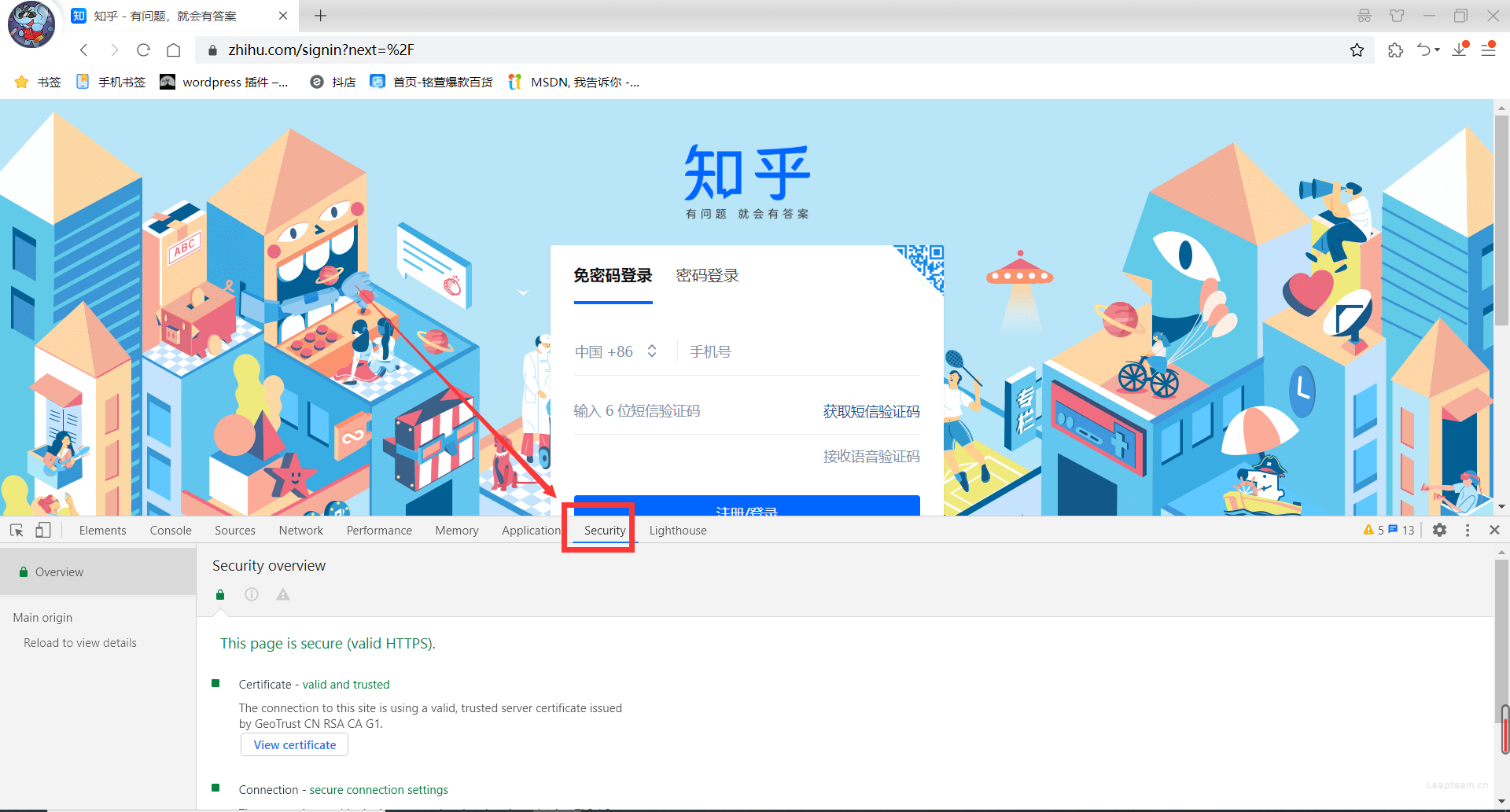Click 'Reload to view details' text
The image size is (1510, 812).
[x=80, y=643]
